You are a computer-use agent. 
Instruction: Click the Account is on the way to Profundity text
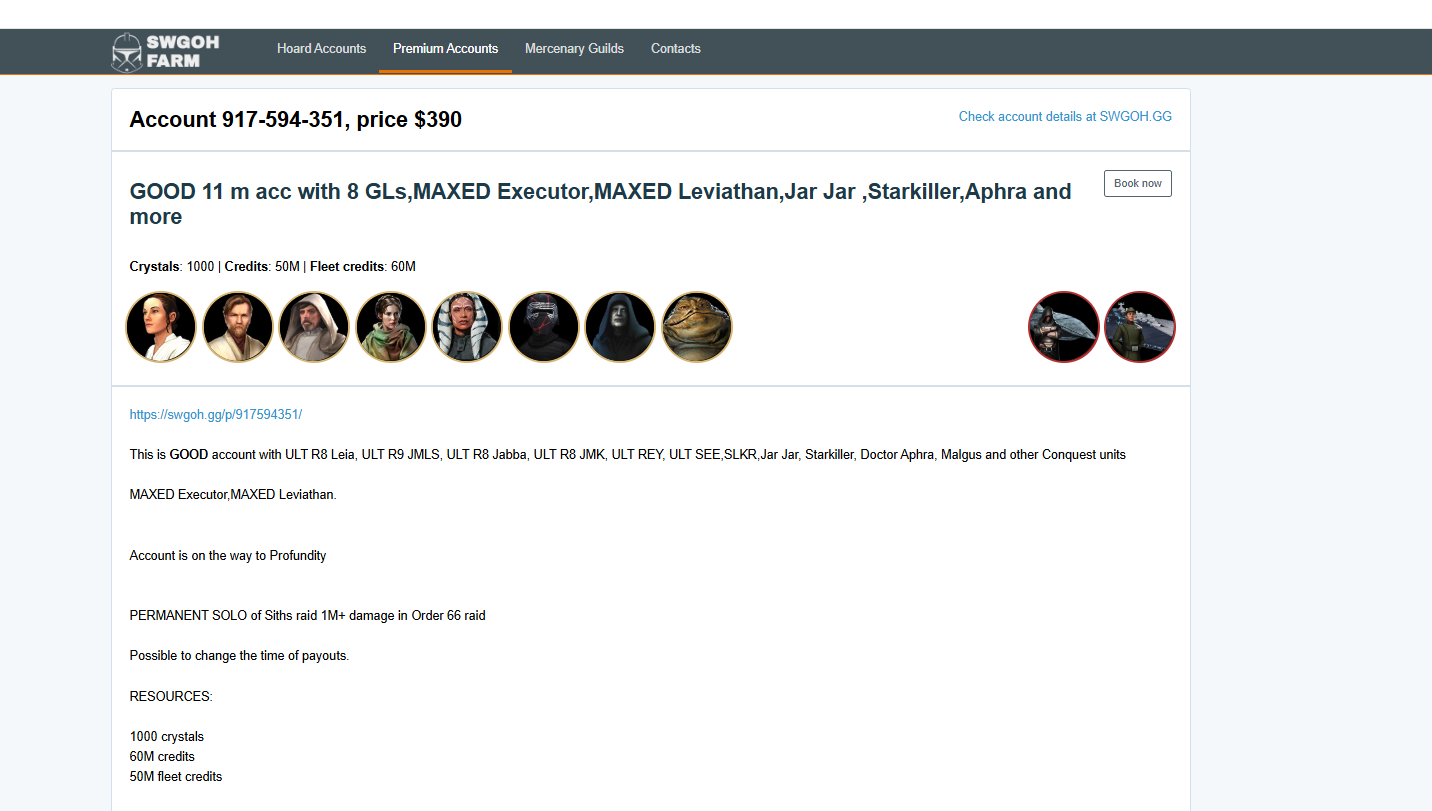click(x=228, y=555)
